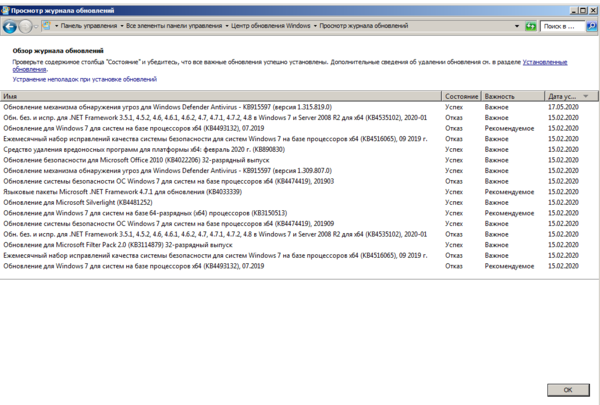The width and height of the screenshot is (600, 405).
Task: Open "Устранение неполадок при установке обновлений" link
Action: (85, 79)
